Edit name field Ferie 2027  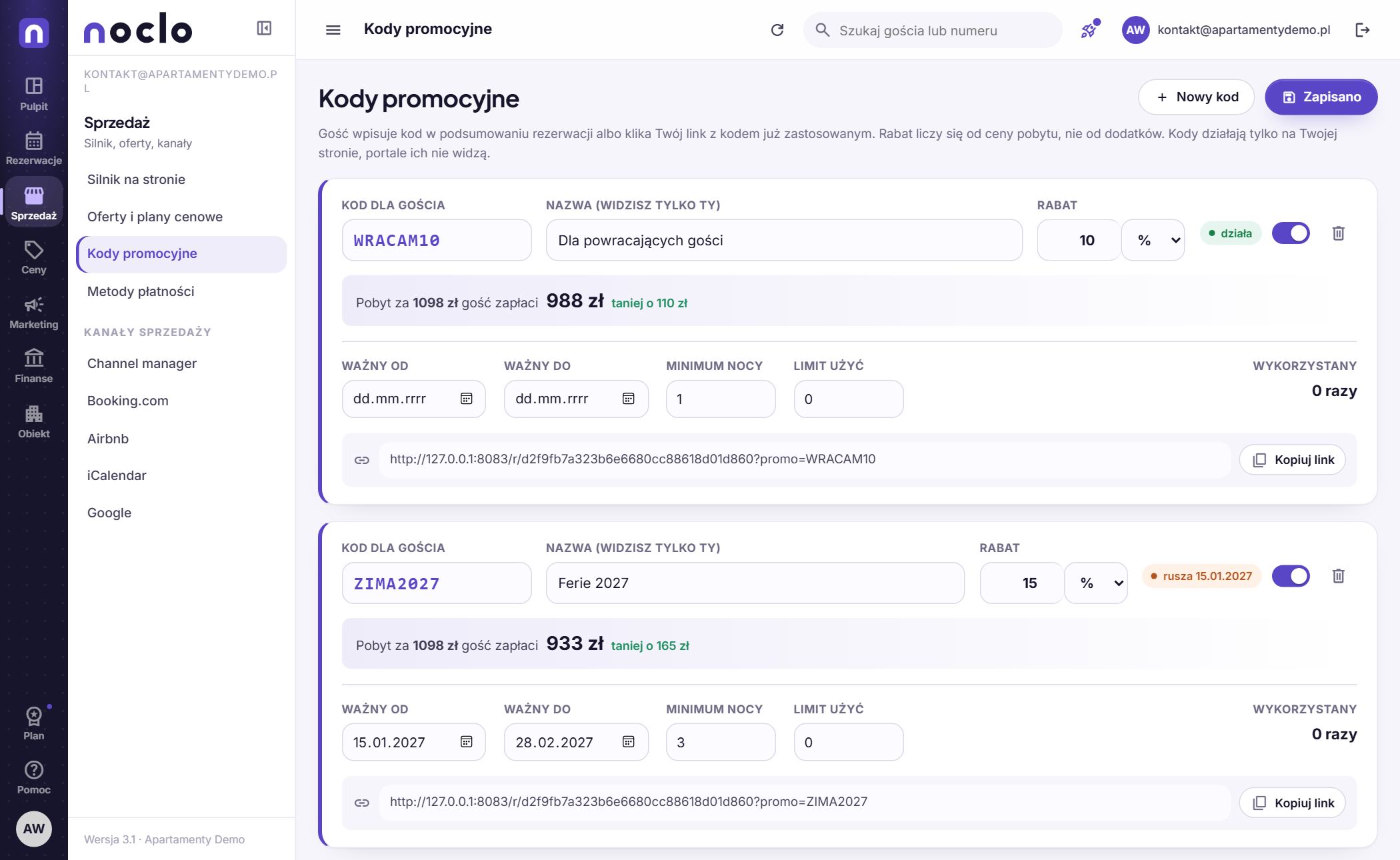tap(755, 583)
